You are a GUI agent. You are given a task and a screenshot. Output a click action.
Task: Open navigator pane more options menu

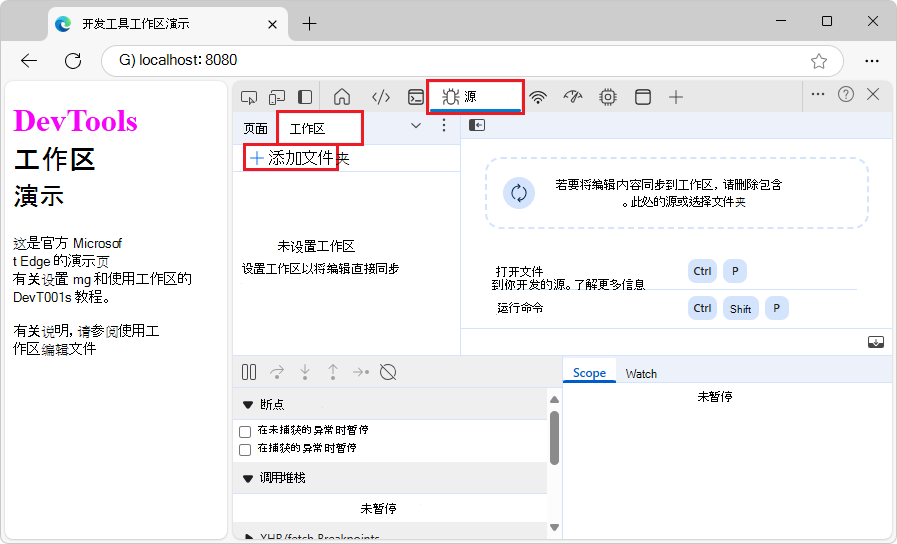click(x=444, y=126)
